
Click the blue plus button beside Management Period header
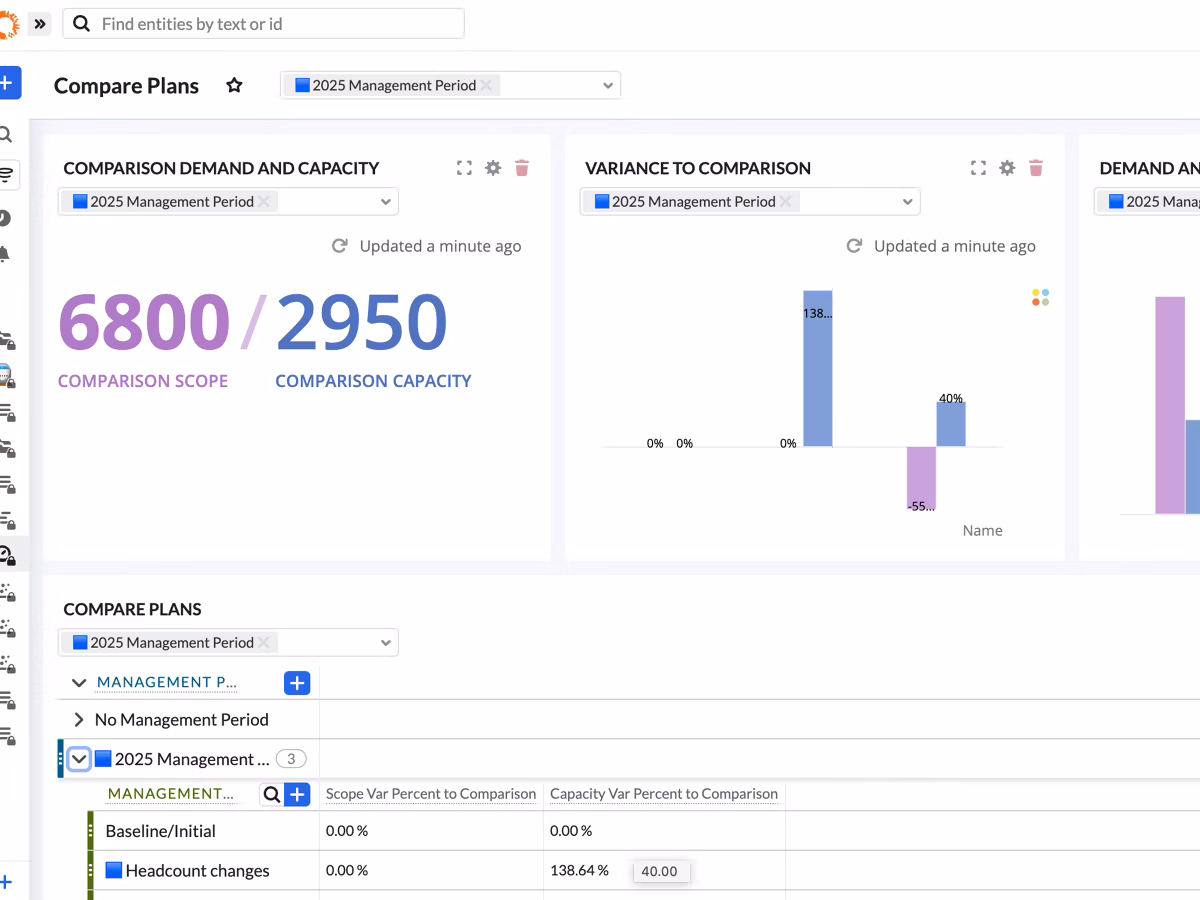[297, 683]
